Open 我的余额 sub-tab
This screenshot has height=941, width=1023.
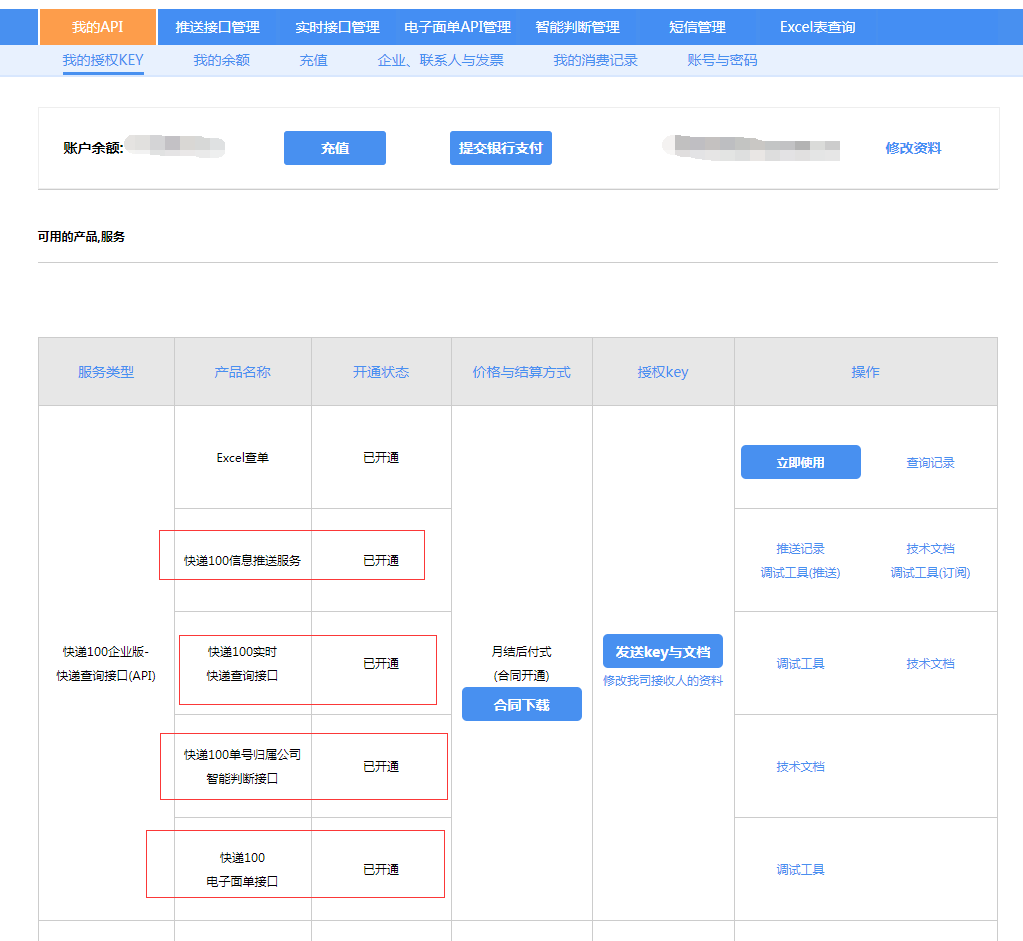pos(222,60)
